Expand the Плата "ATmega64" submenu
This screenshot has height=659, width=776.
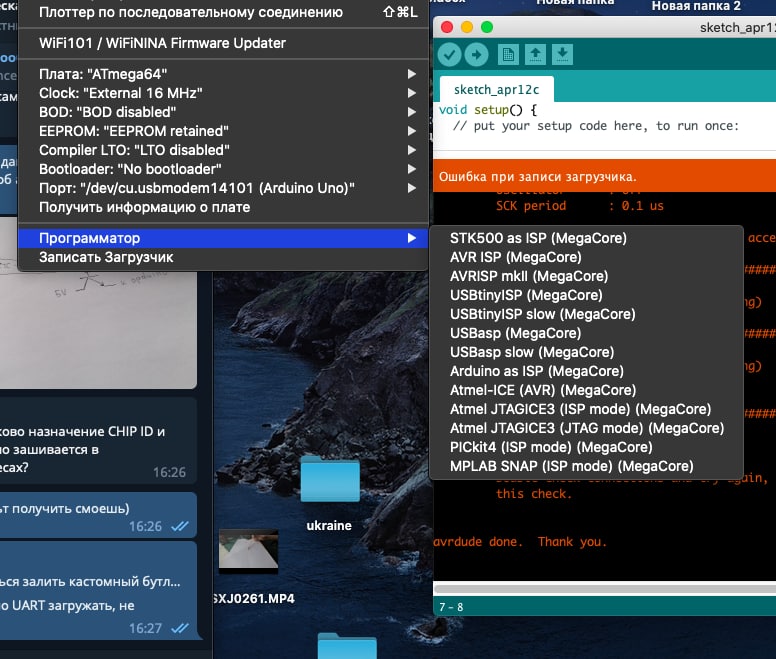tap(223, 74)
